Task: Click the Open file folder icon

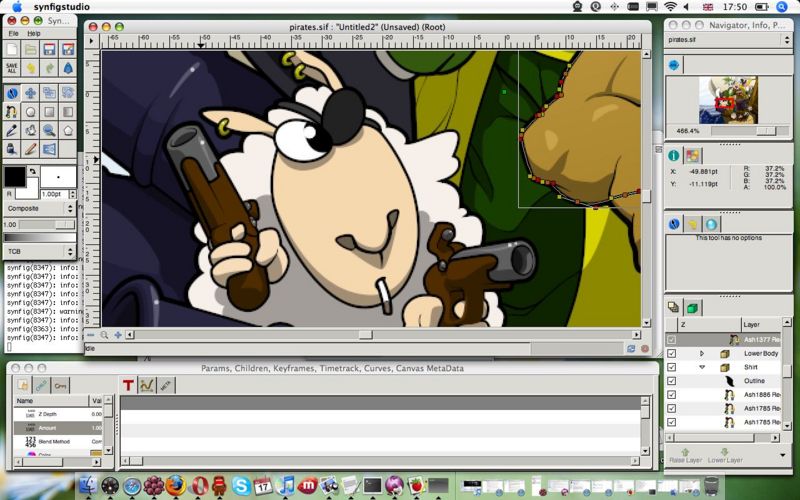Action: [x=31, y=49]
